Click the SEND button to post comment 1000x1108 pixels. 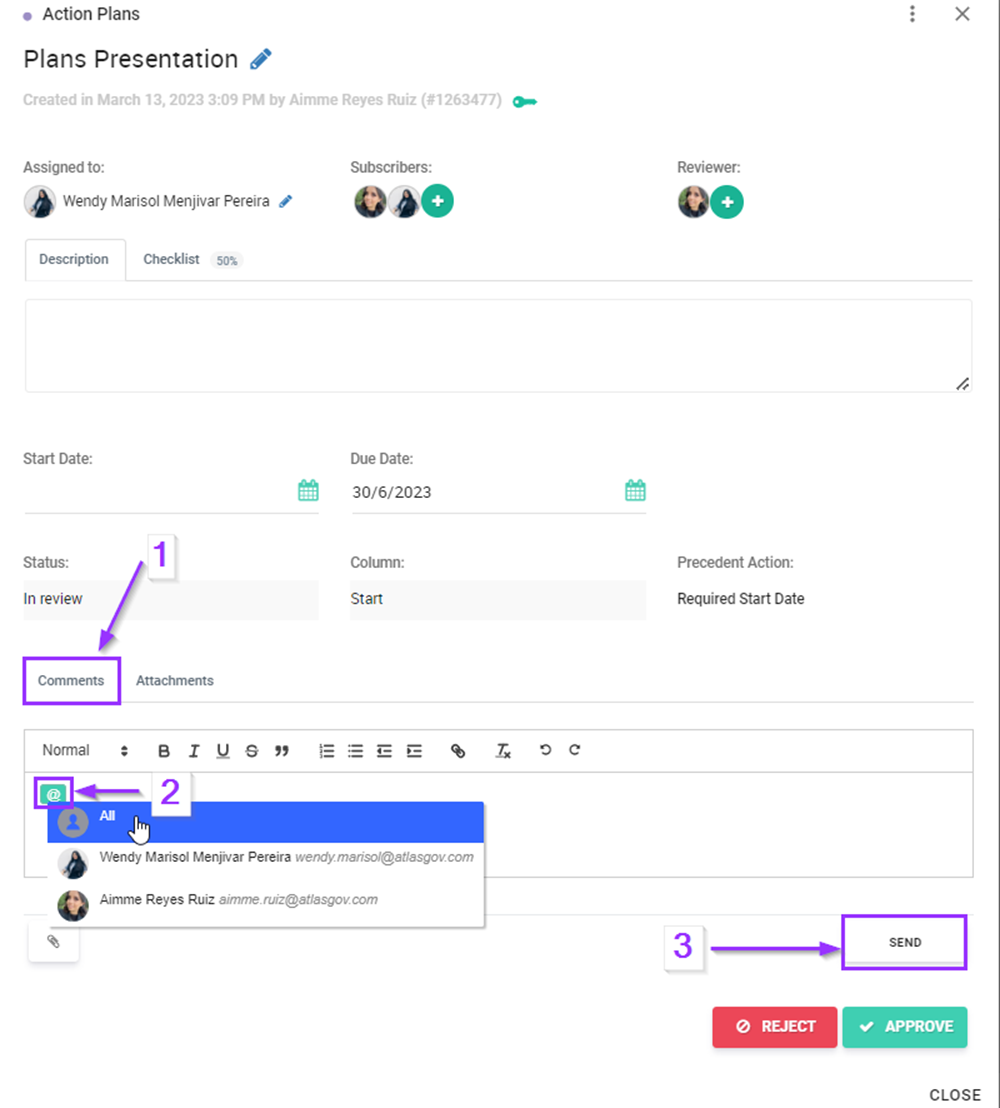[903, 941]
